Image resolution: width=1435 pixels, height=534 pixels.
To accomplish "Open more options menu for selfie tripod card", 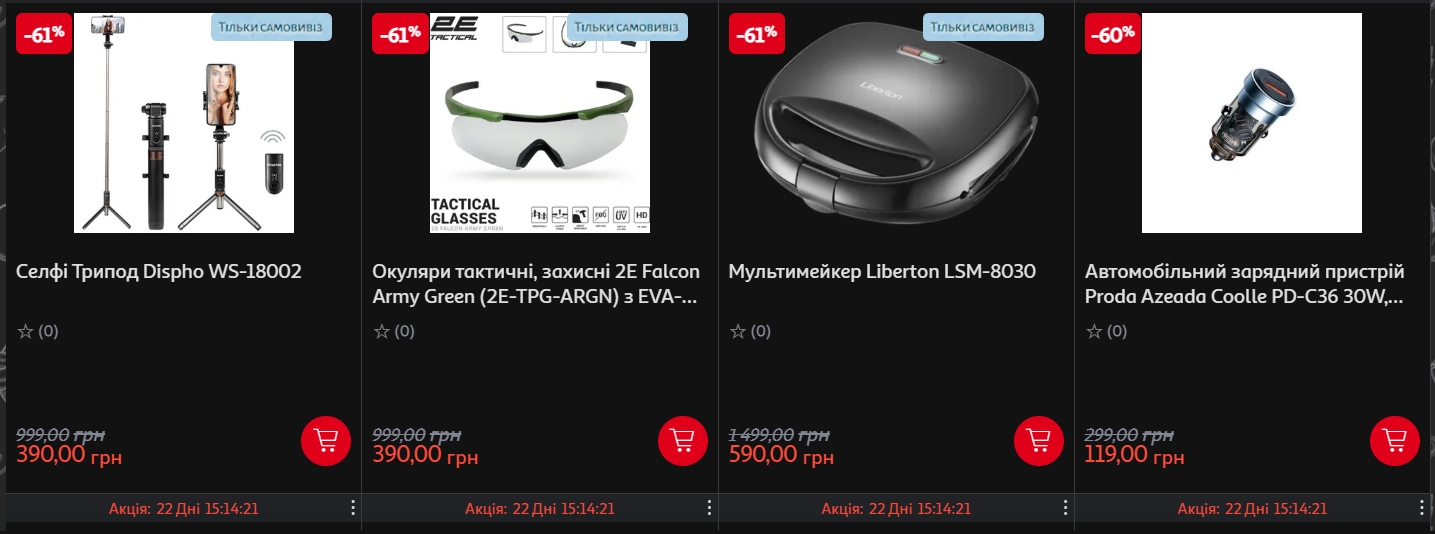I will (352, 508).
